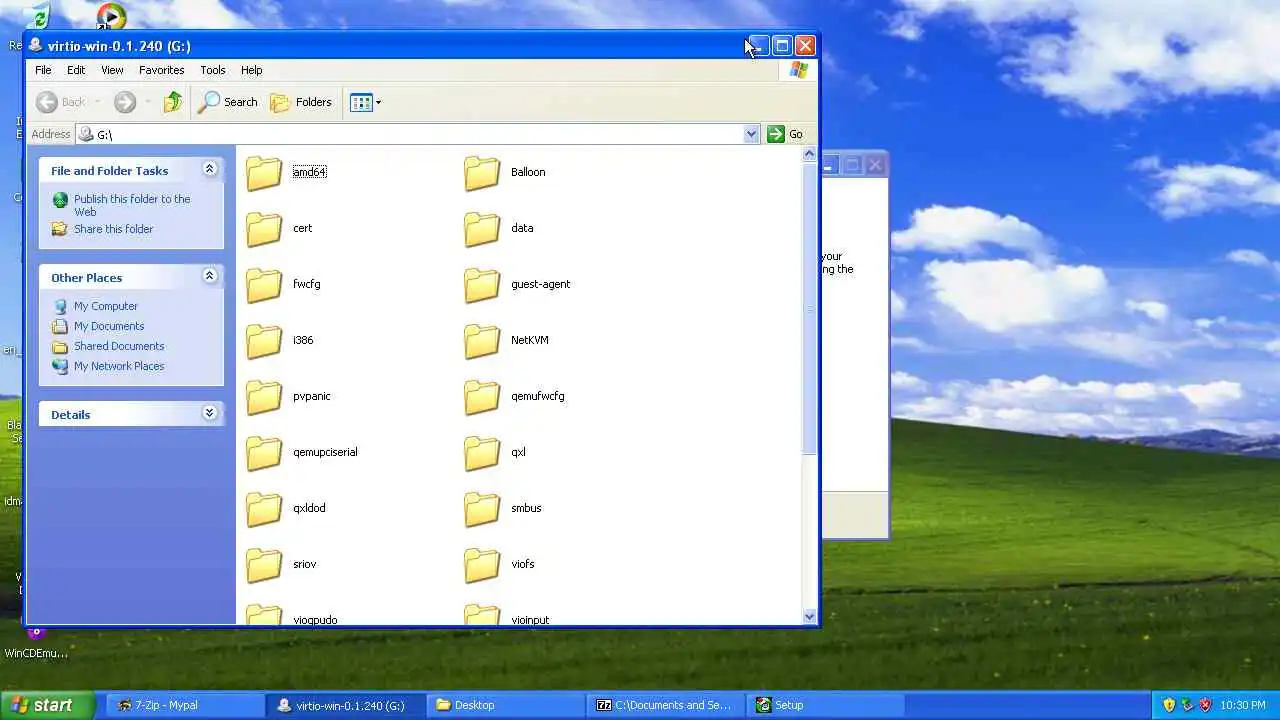Select the NetKVM folder icon

482,340
